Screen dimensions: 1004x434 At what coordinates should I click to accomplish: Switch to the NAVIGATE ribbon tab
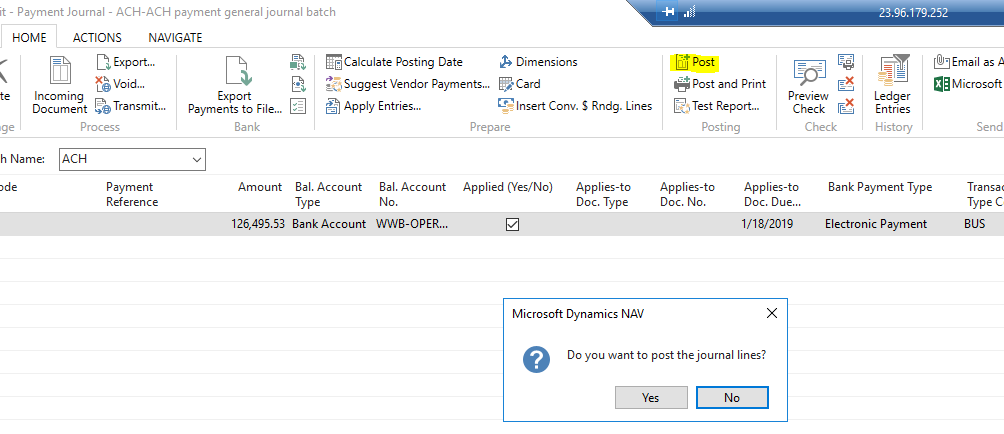[175, 37]
